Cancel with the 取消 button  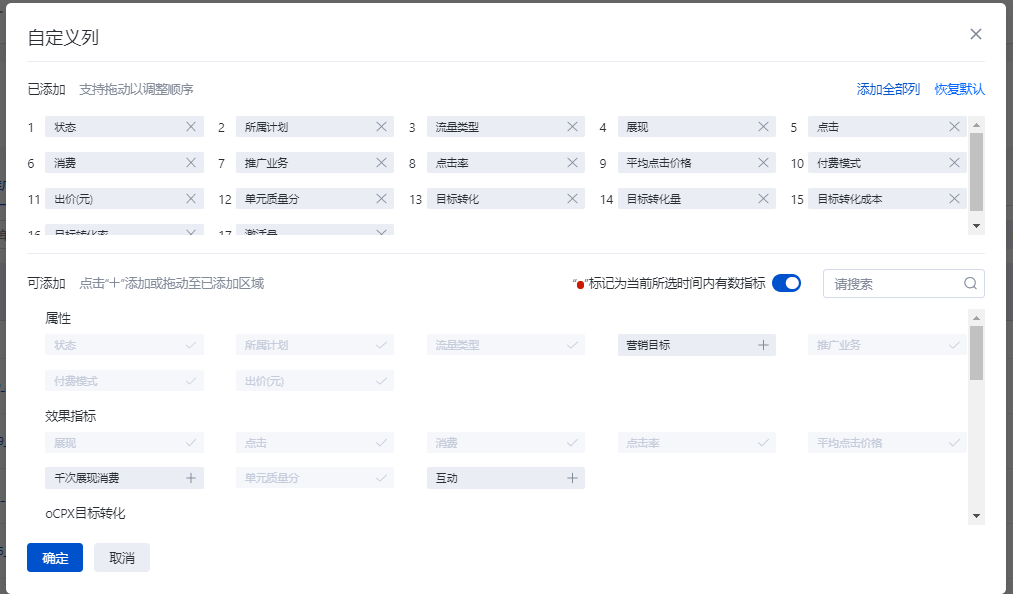click(x=122, y=558)
